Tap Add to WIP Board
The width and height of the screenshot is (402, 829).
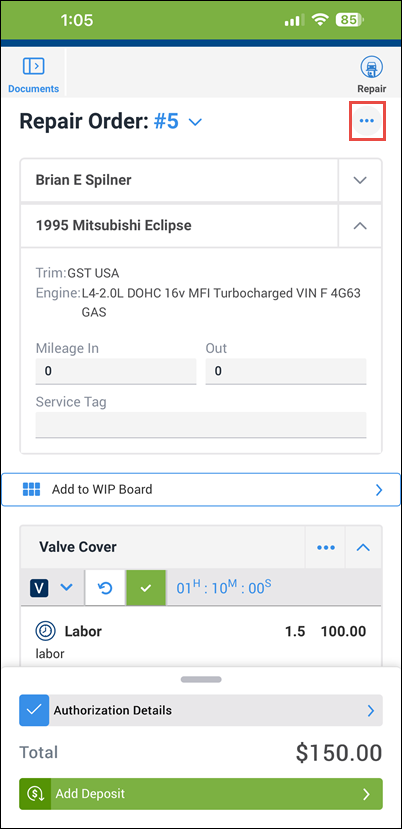pos(201,490)
